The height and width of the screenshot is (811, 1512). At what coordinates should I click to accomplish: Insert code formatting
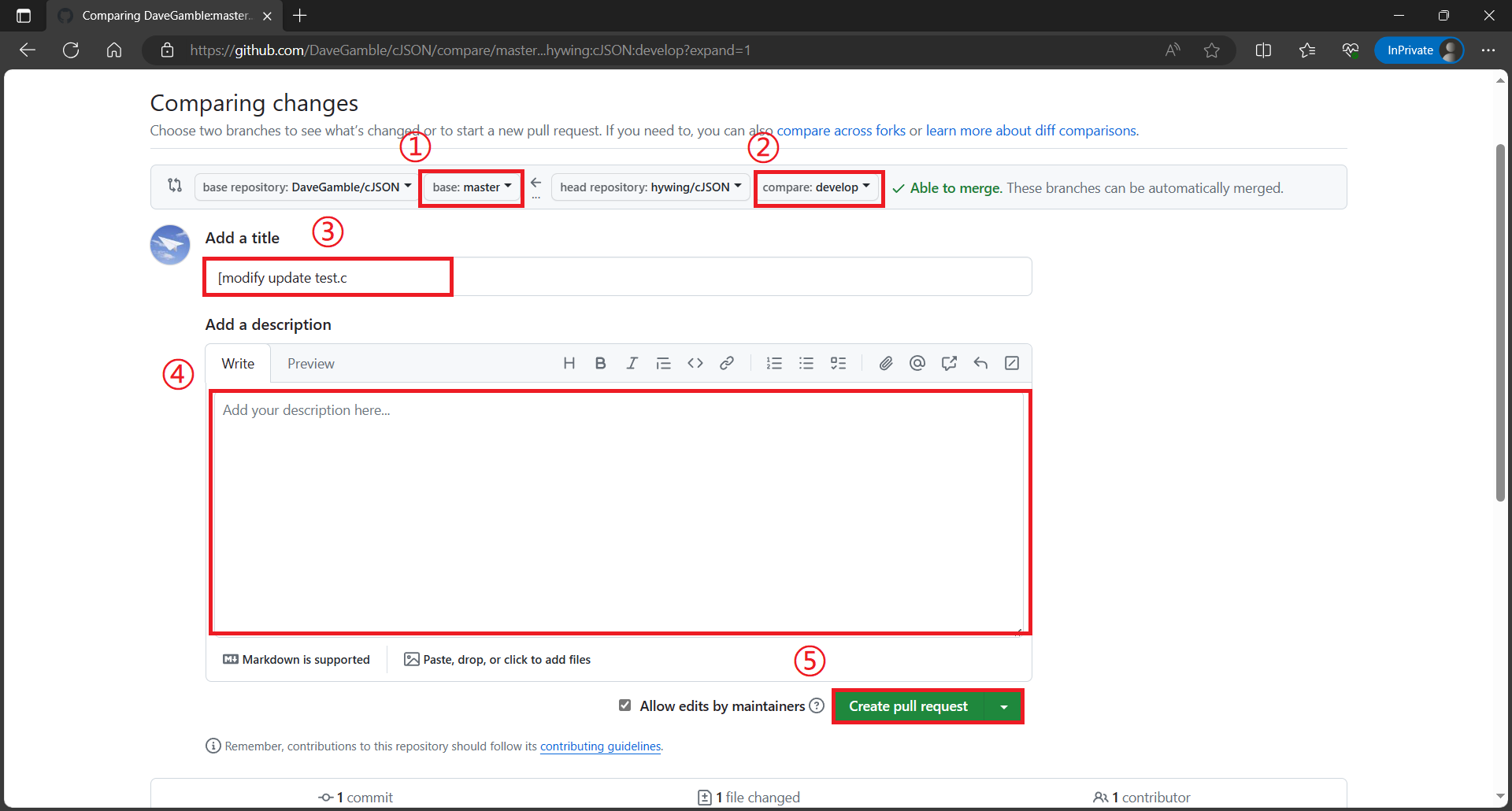[695, 363]
